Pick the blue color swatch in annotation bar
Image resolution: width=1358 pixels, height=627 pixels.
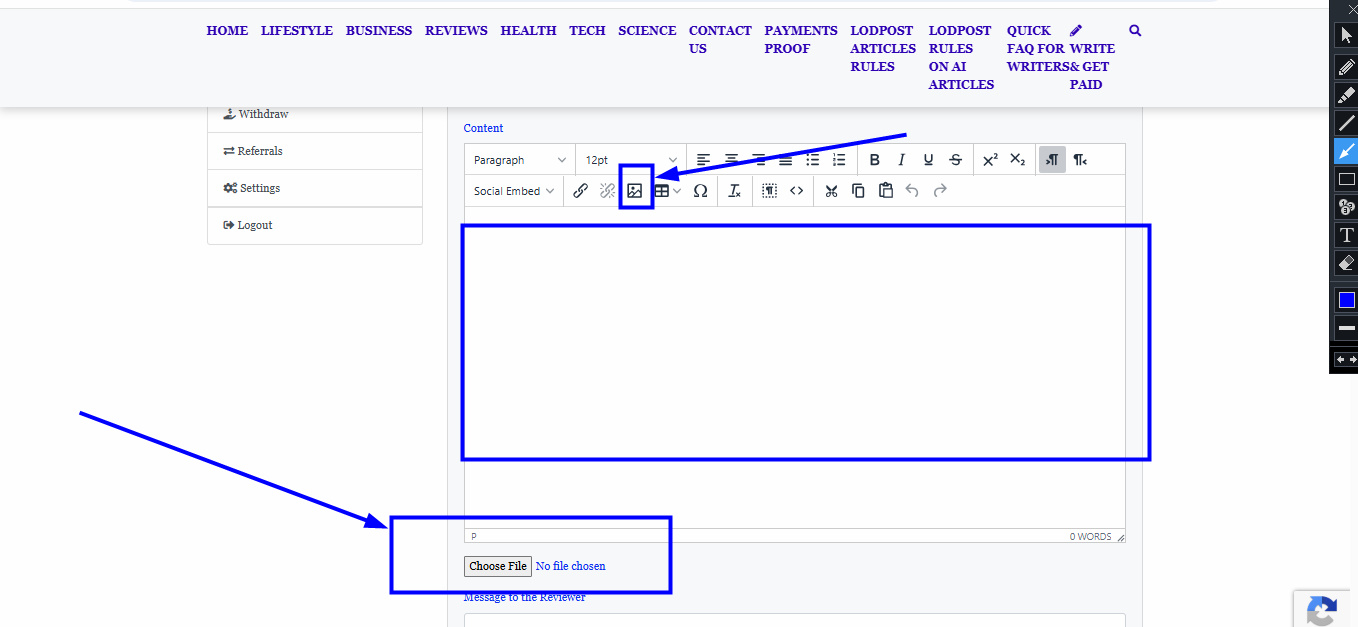(x=1346, y=300)
